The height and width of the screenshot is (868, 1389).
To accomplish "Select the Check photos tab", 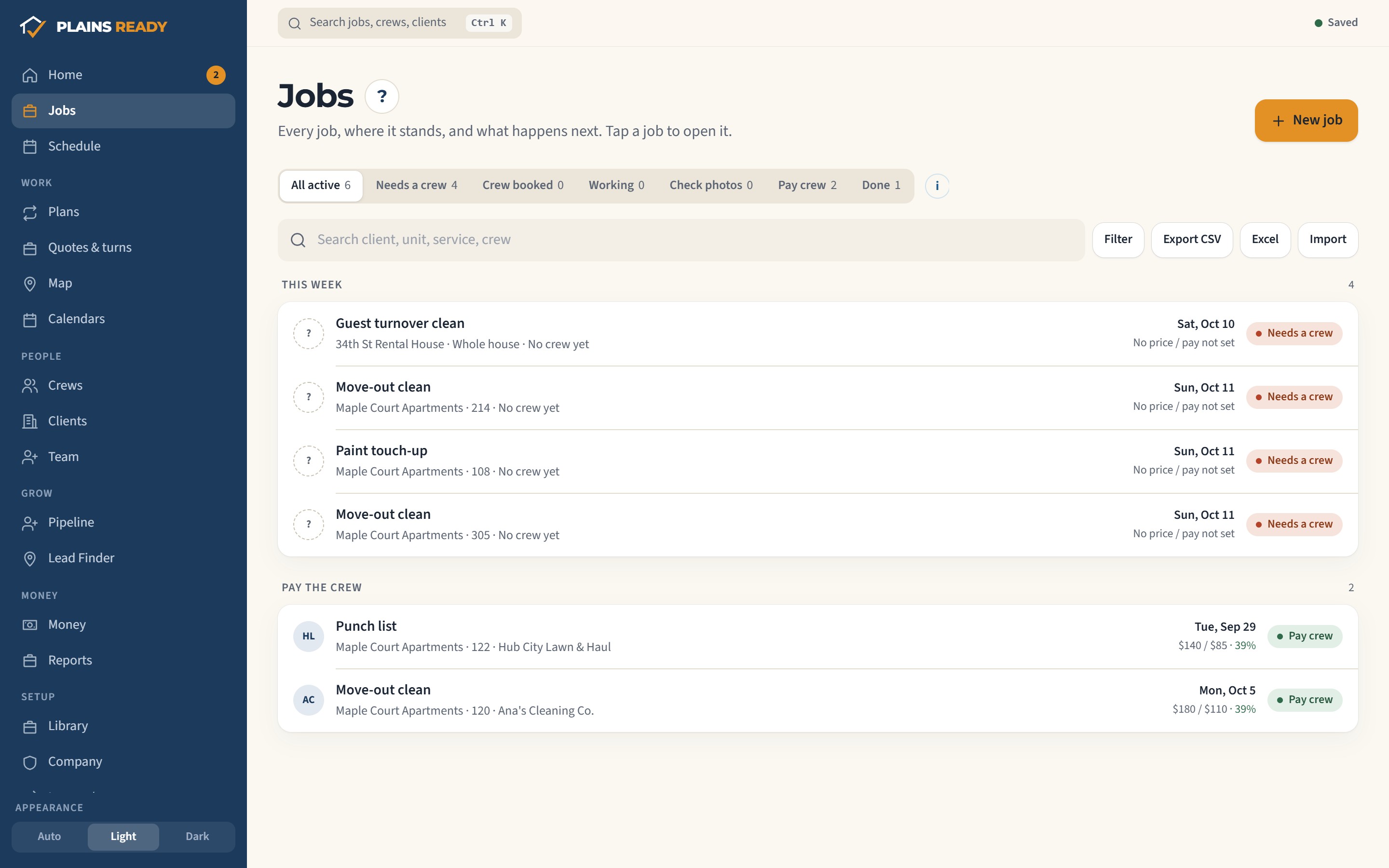I will pyautogui.click(x=711, y=186).
